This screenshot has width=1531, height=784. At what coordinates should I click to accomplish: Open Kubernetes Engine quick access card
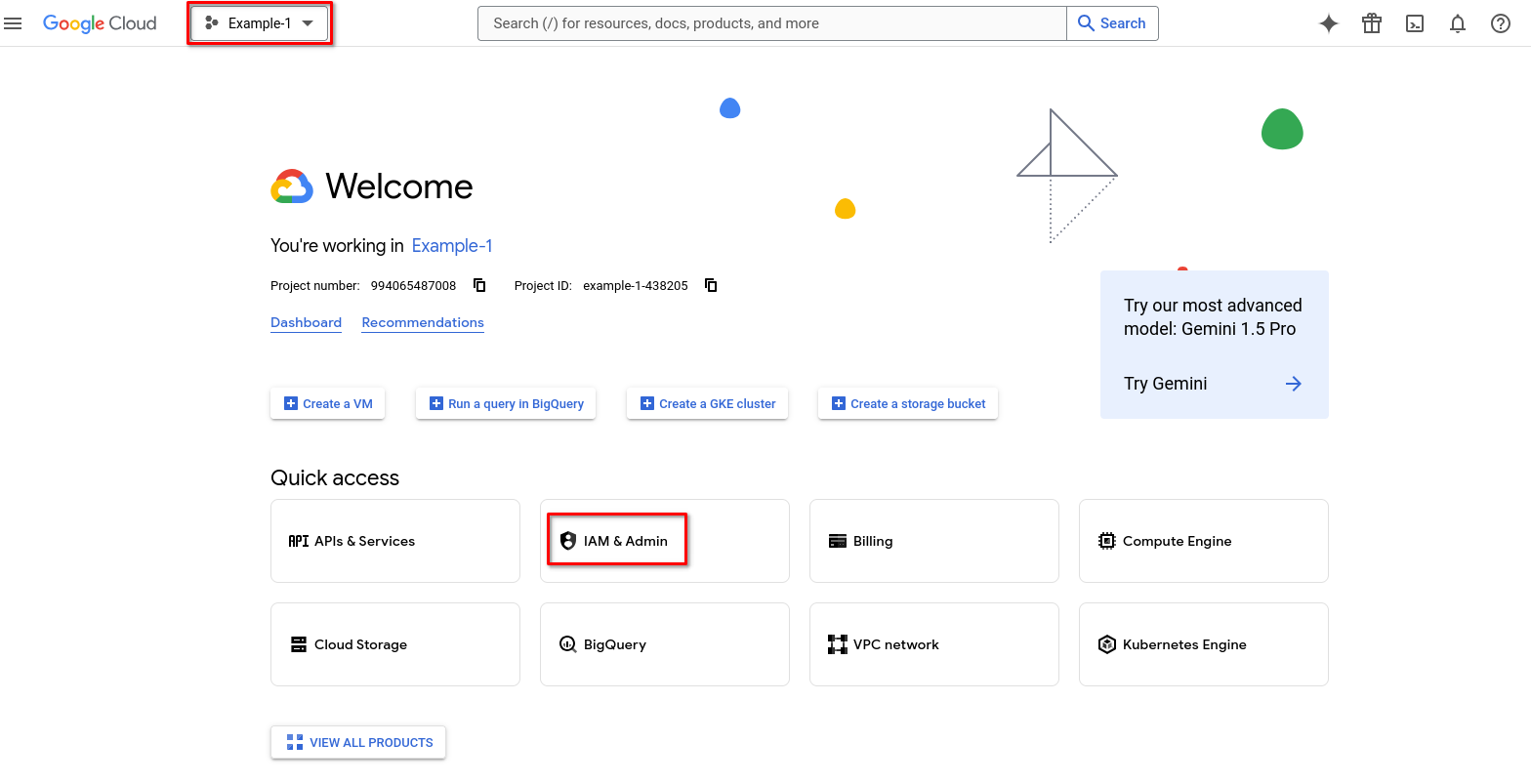pyautogui.click(x=1204, y=644)
